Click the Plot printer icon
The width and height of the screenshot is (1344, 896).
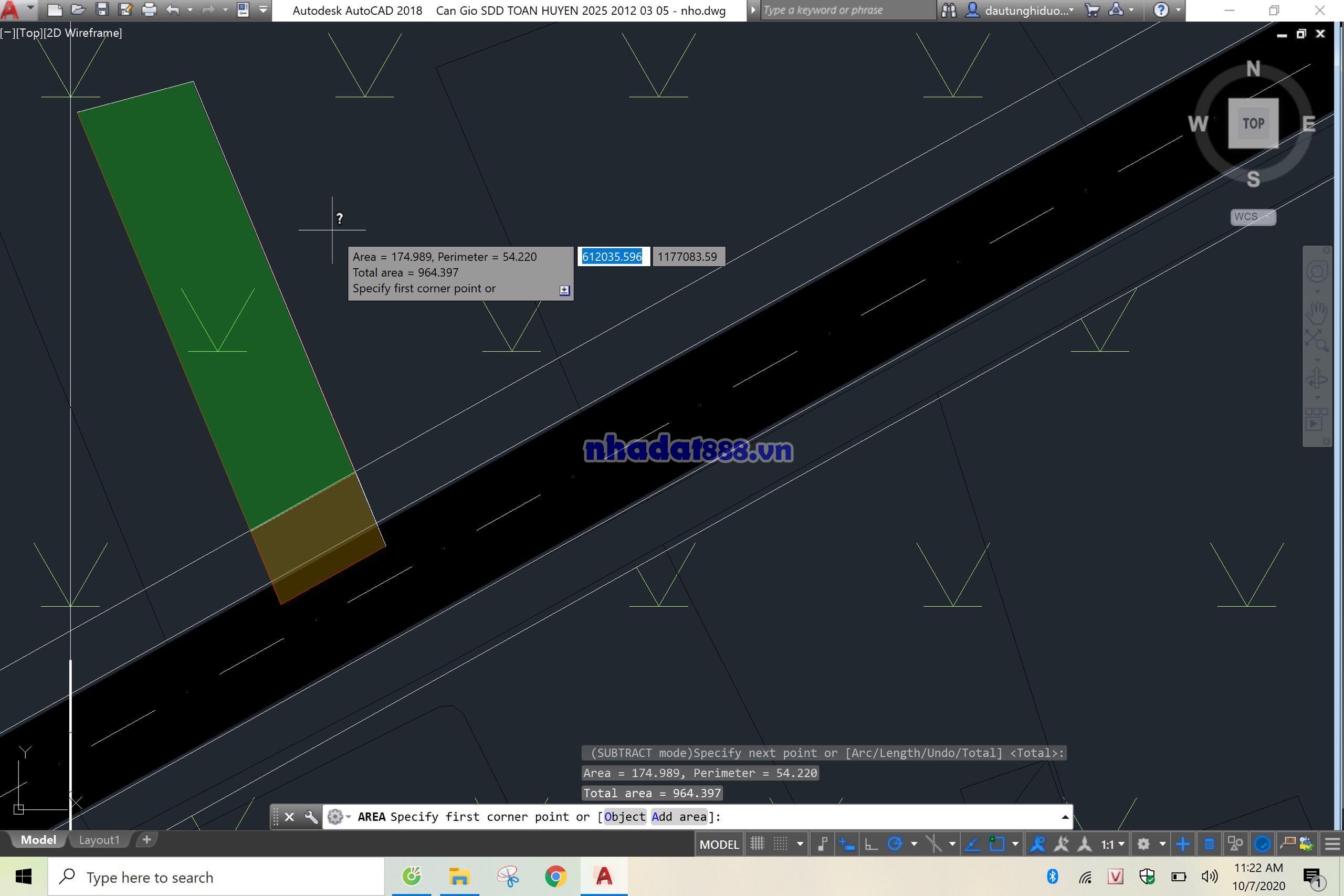coord(149,10)
